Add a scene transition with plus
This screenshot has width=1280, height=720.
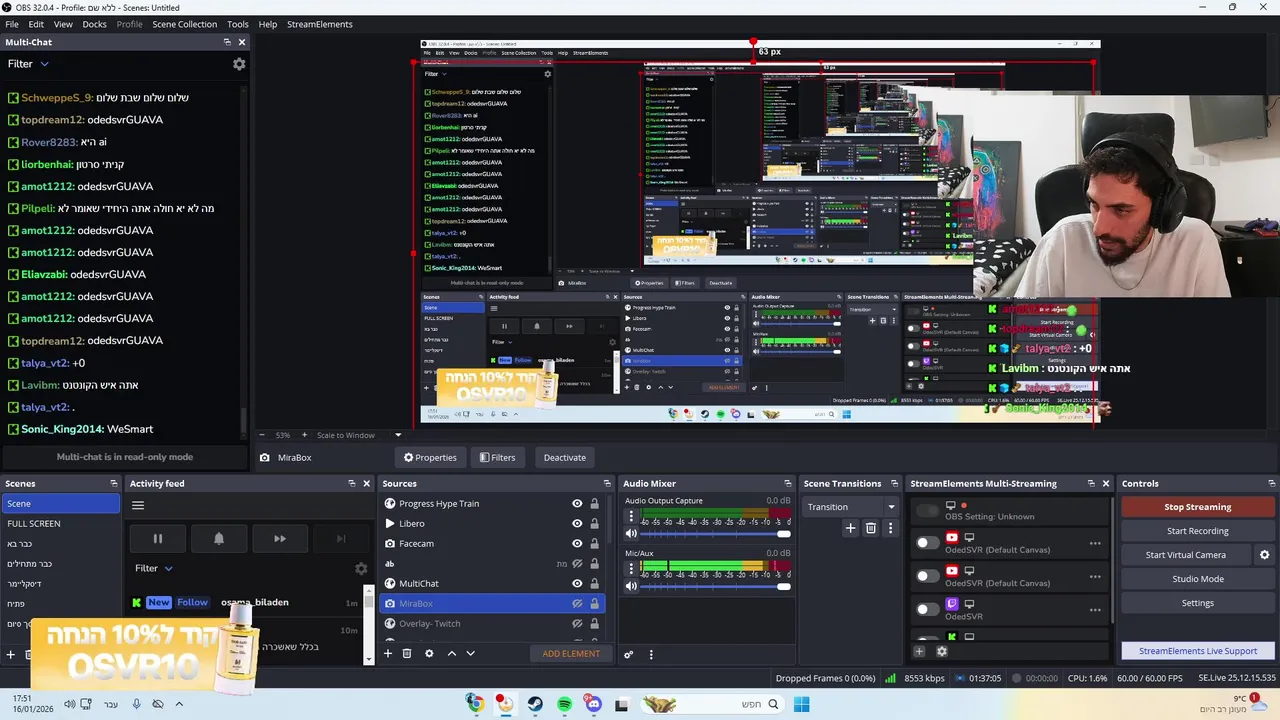click(850, 528)
